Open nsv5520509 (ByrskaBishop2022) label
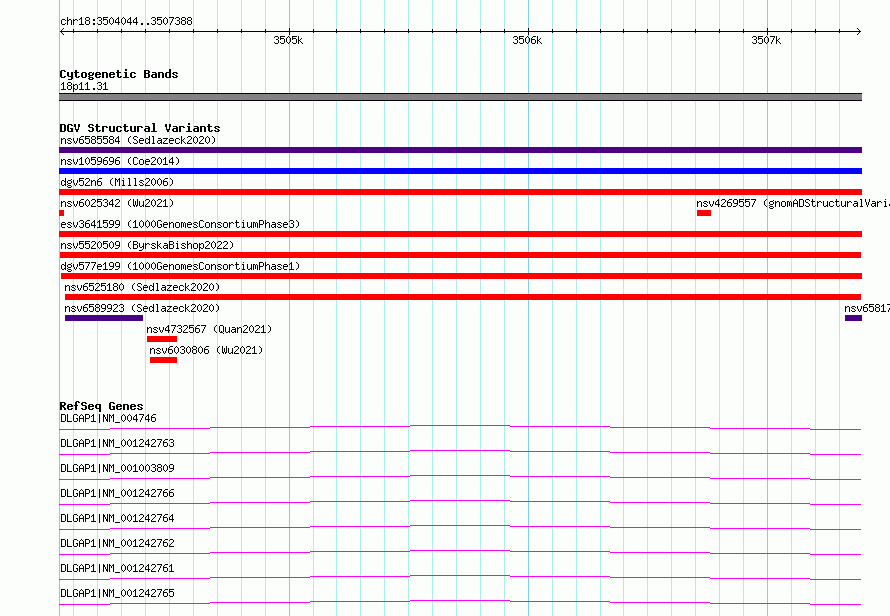Screen dimensions: 890x616 [x=147, y=245]
